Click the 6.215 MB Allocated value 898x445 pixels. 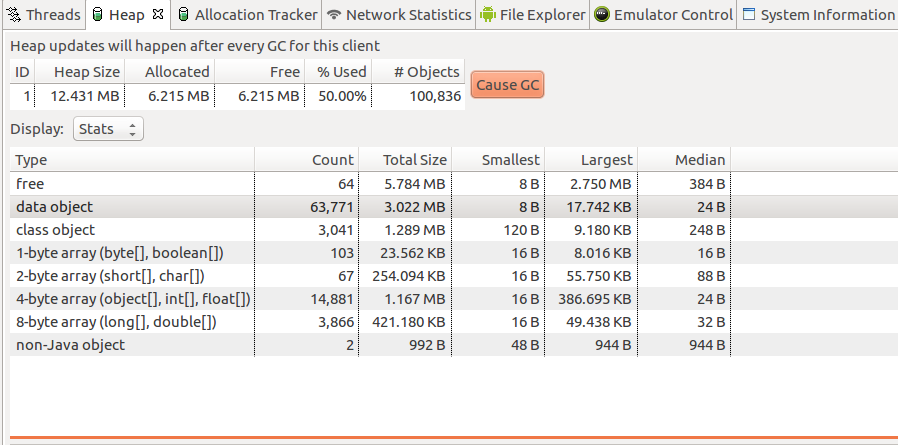[179, 96]
